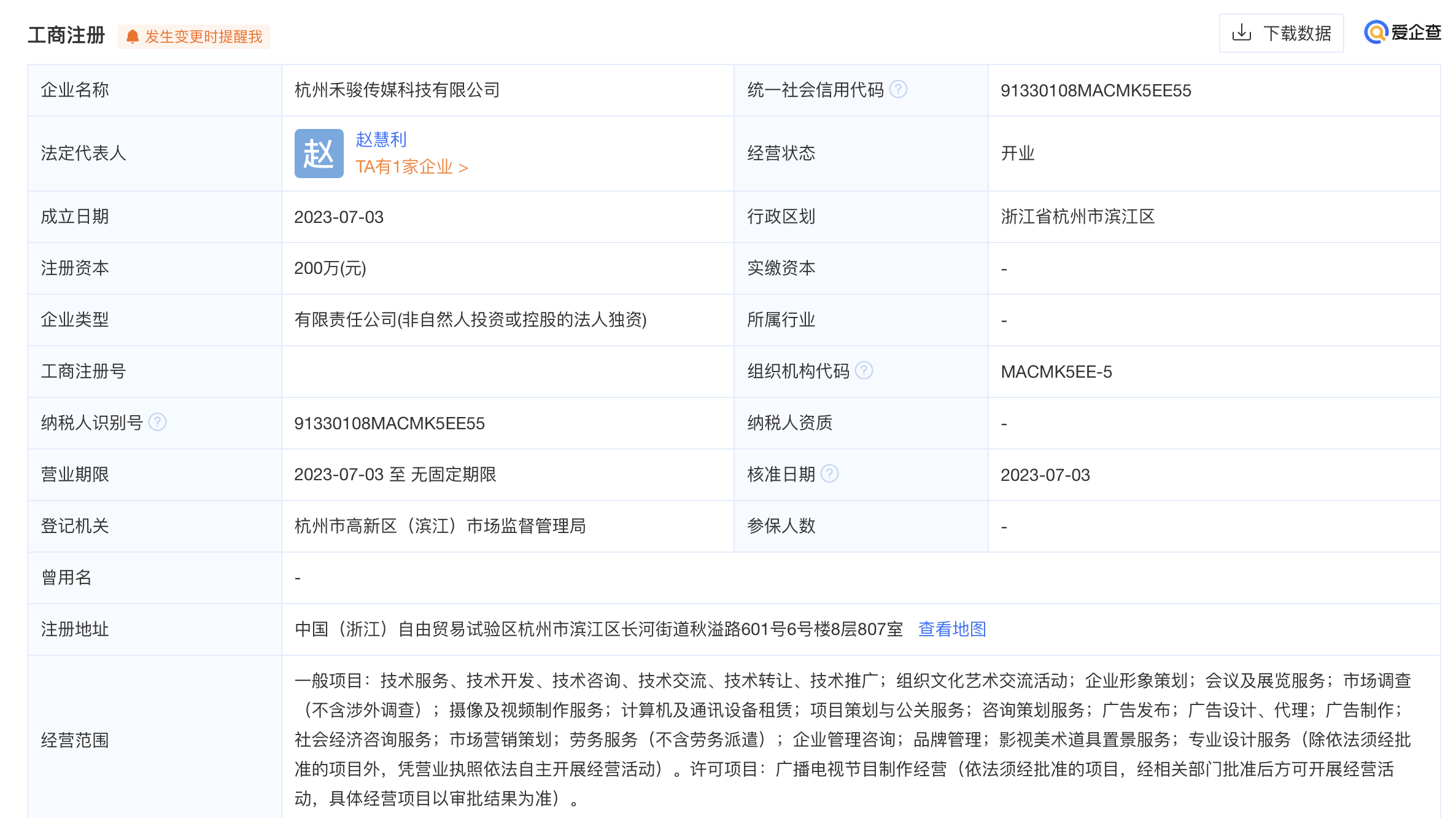Click the credit code 91330108MACMK5EE55 value

click(x=1095, y=91)
